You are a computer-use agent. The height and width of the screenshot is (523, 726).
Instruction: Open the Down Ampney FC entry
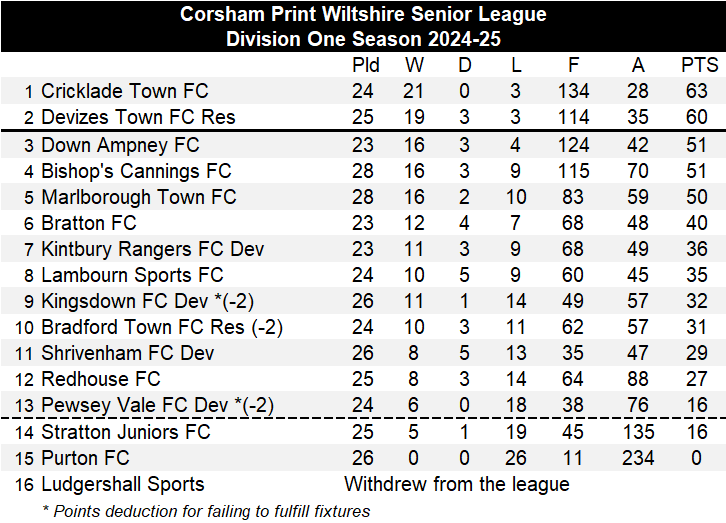click(120, 145)
